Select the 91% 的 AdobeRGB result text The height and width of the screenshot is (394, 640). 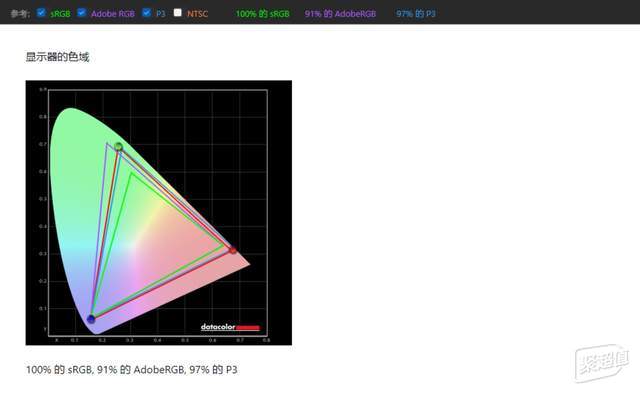pos(340,14)
